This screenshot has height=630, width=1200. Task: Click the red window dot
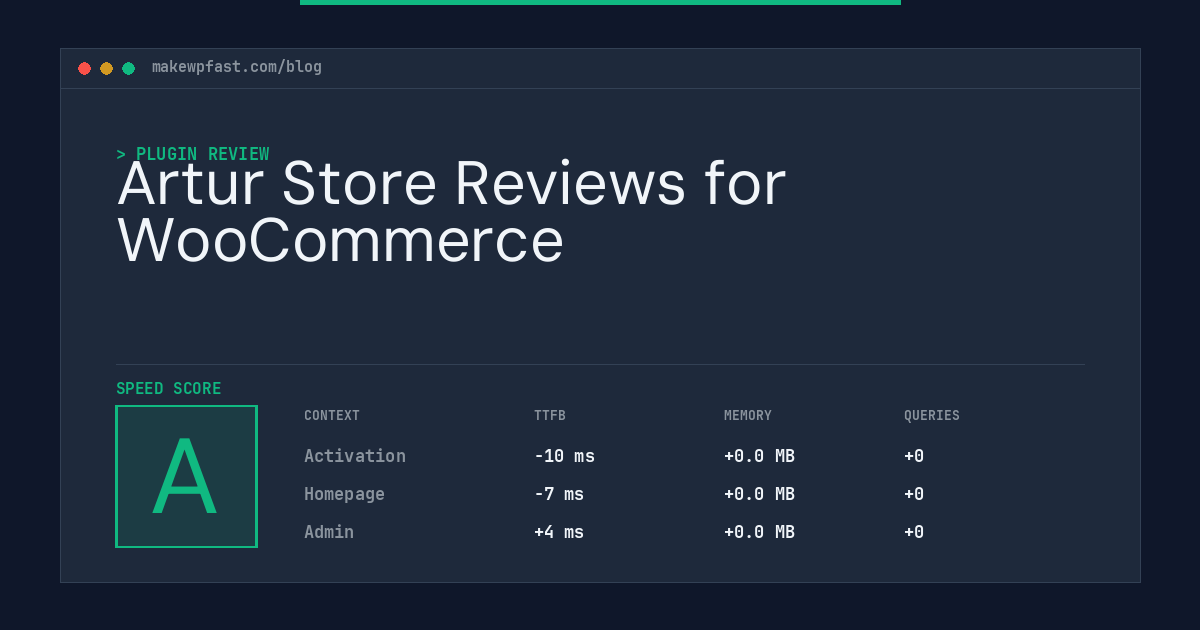[x=84, y=68]
